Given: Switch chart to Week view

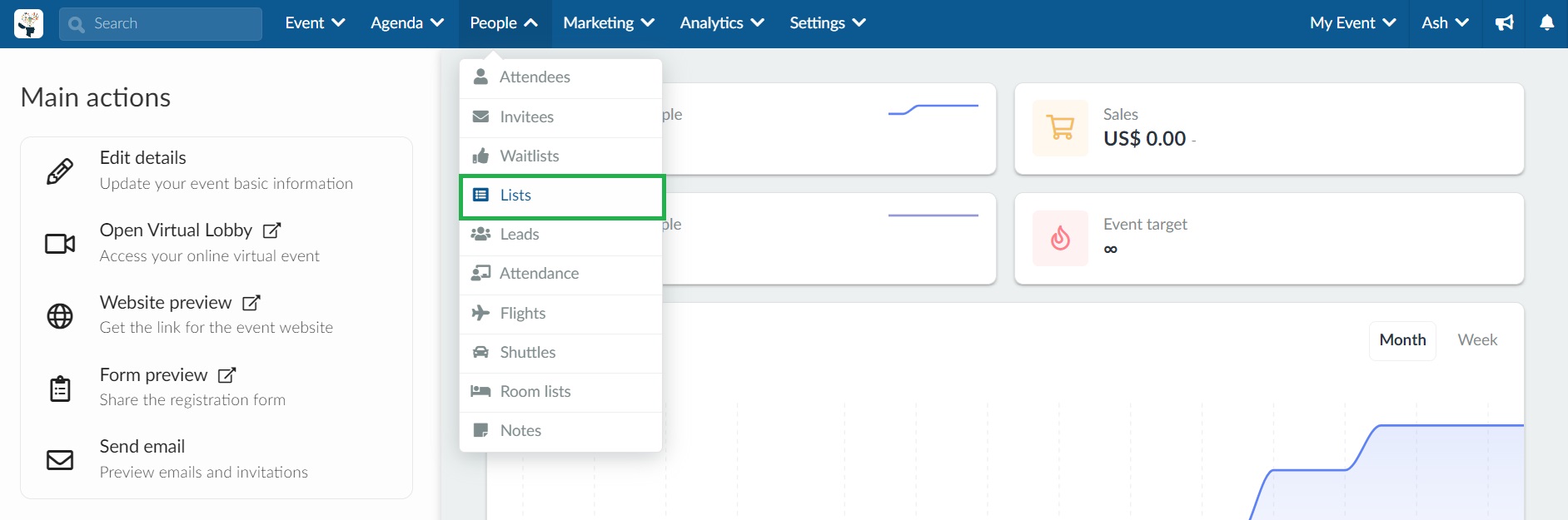Looking at the screenshot, I should point(1477,340).
